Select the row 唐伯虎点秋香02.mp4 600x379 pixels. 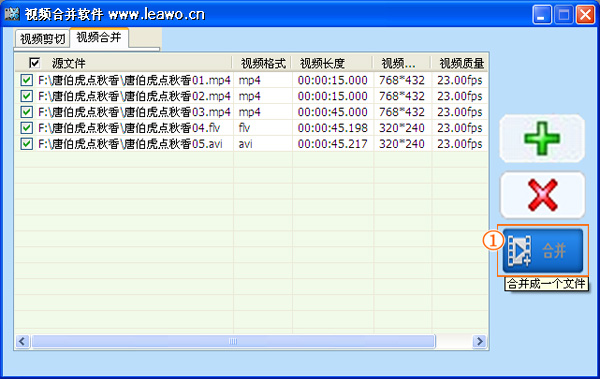coord(251,96)
